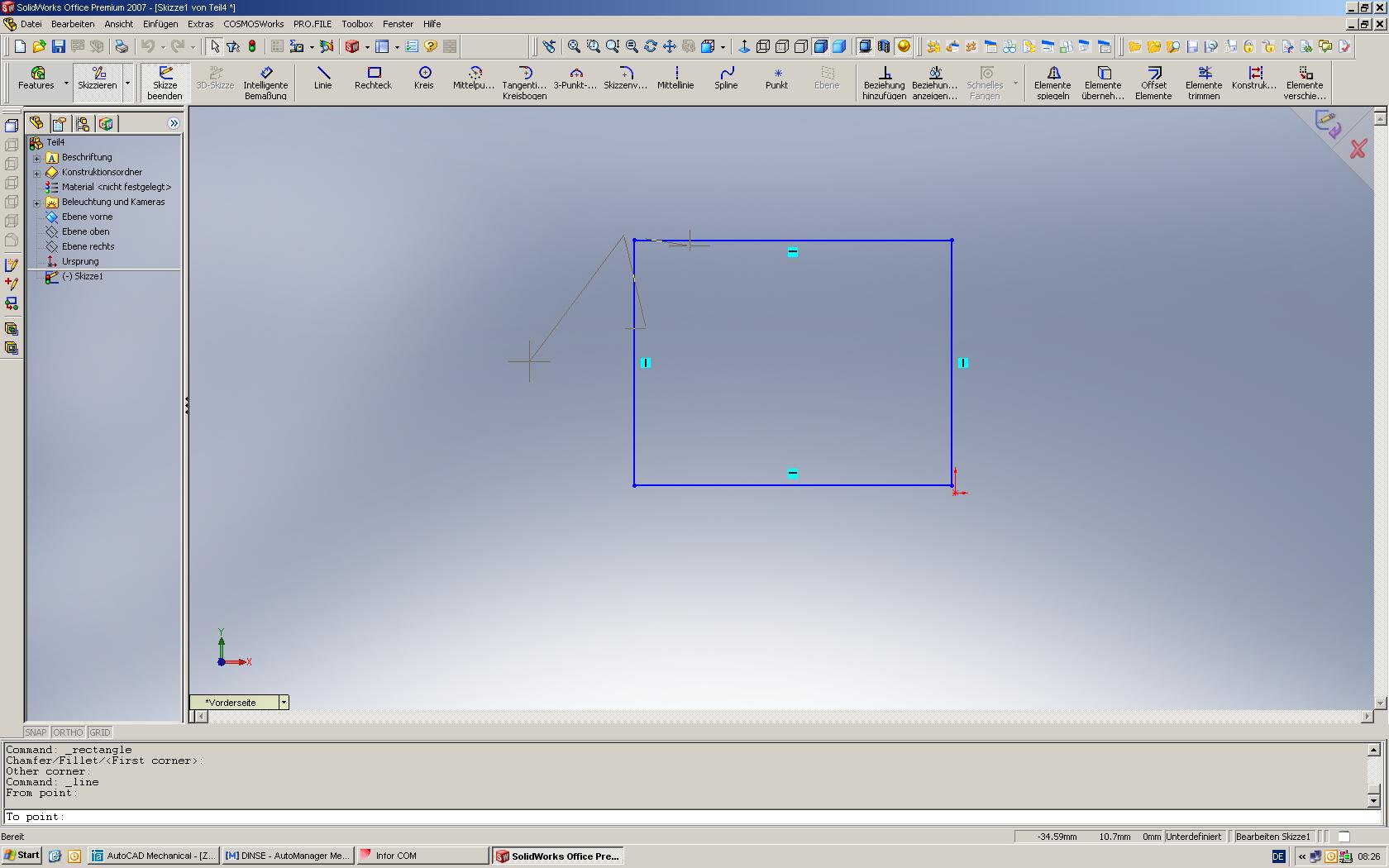Switch to Infor COM taskbar window
The height and width of the screenshot is (868, 1389).
(x=422, y=856)
